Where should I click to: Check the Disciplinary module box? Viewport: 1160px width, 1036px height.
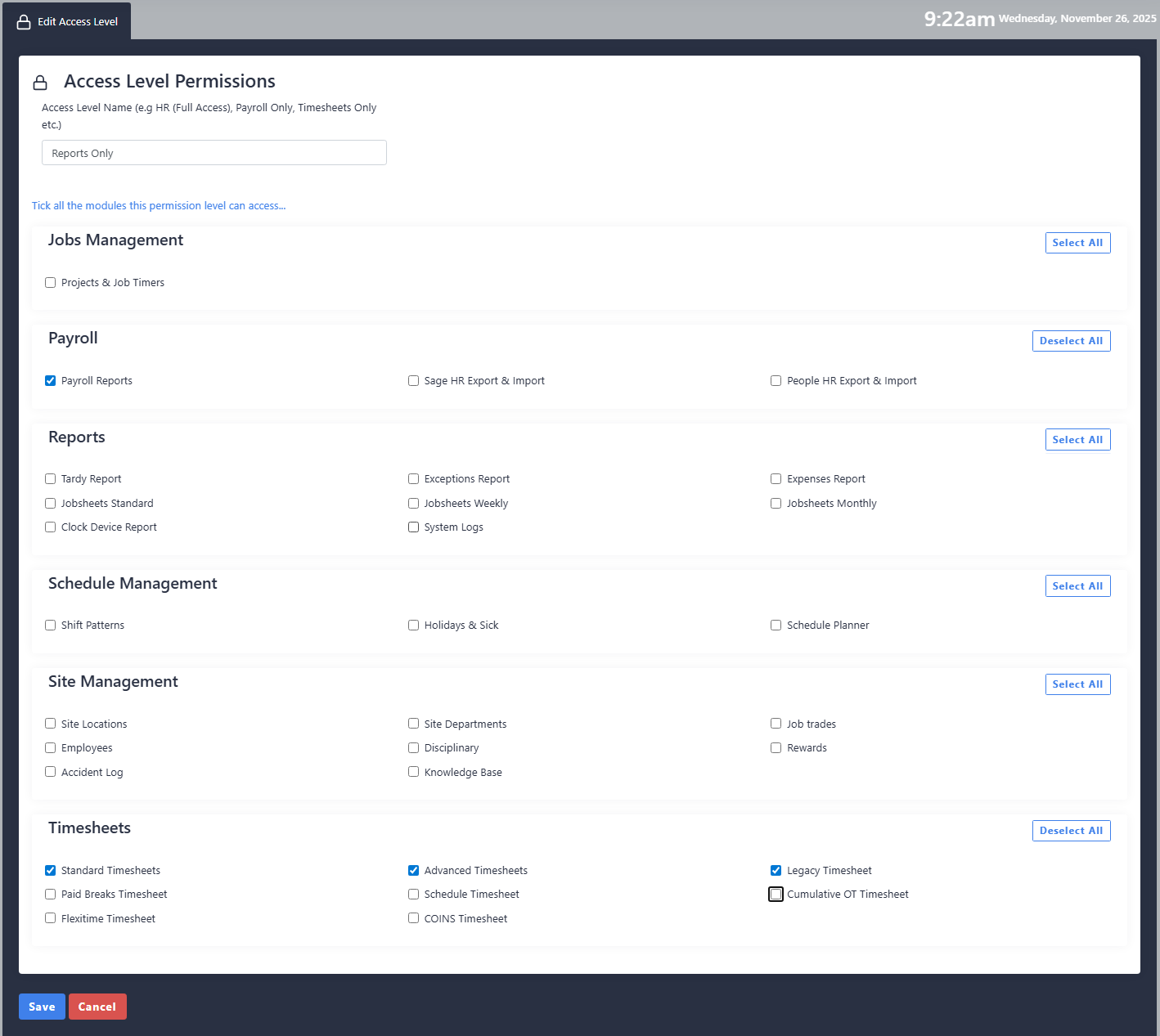pos(414,748)
